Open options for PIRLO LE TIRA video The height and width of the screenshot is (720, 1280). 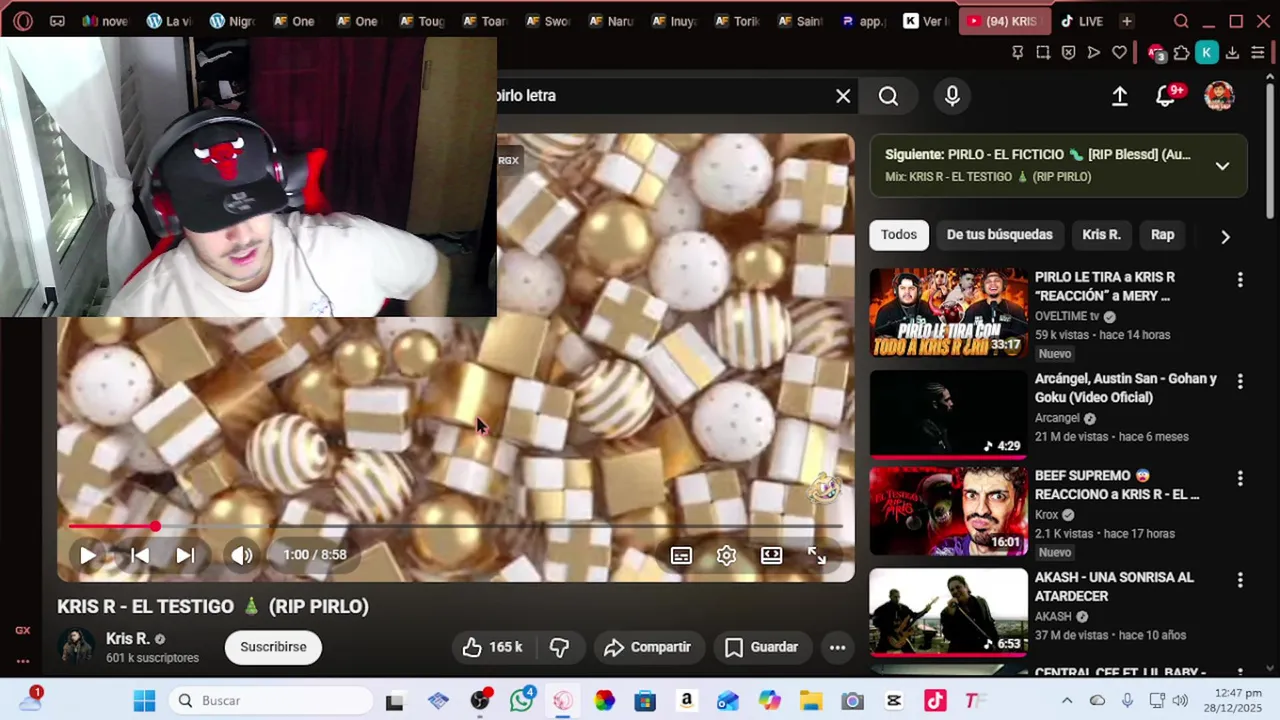coord(1240,280)
